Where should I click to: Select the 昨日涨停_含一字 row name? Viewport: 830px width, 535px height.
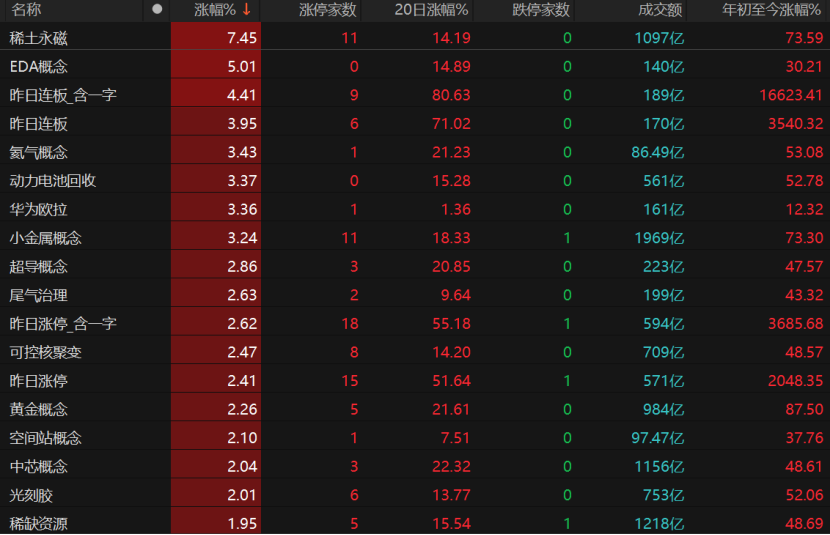click(63, 324)
